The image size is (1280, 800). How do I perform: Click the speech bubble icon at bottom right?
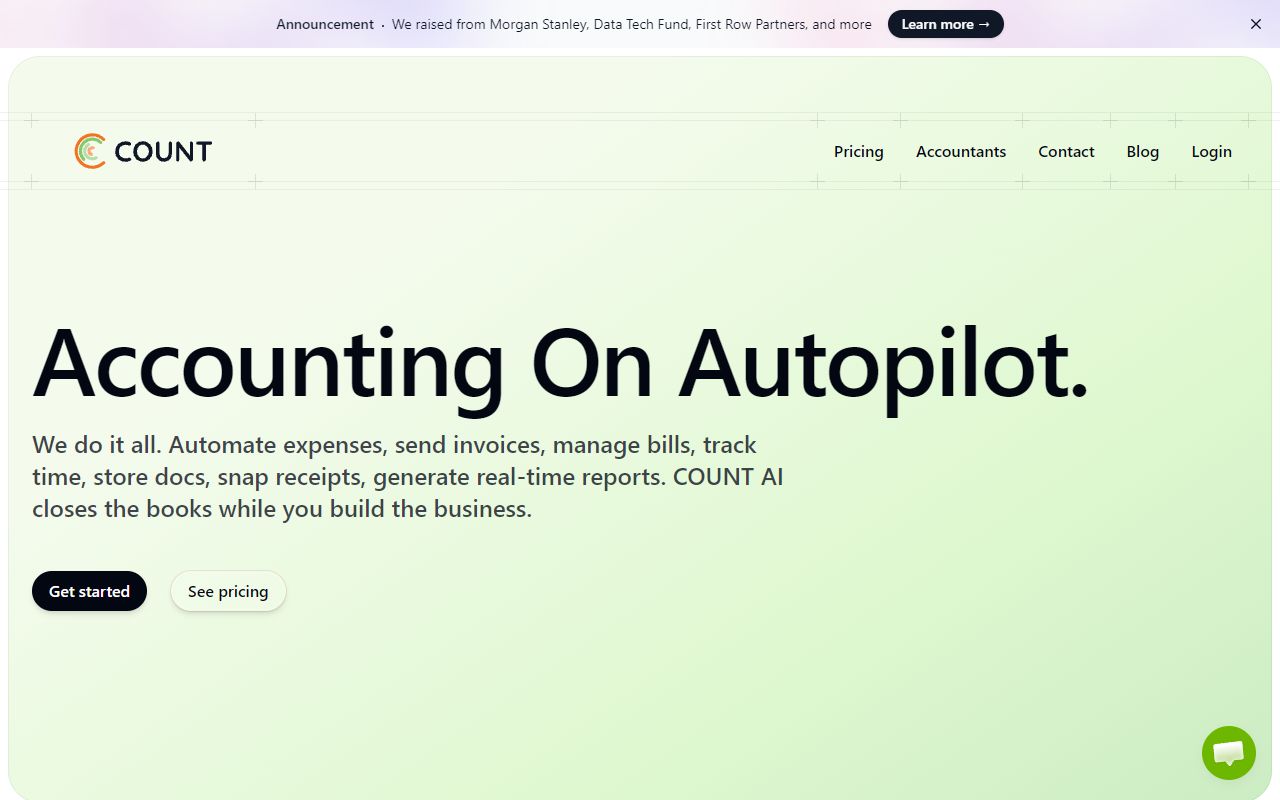pyautogui.click(x=1228, y=753)
